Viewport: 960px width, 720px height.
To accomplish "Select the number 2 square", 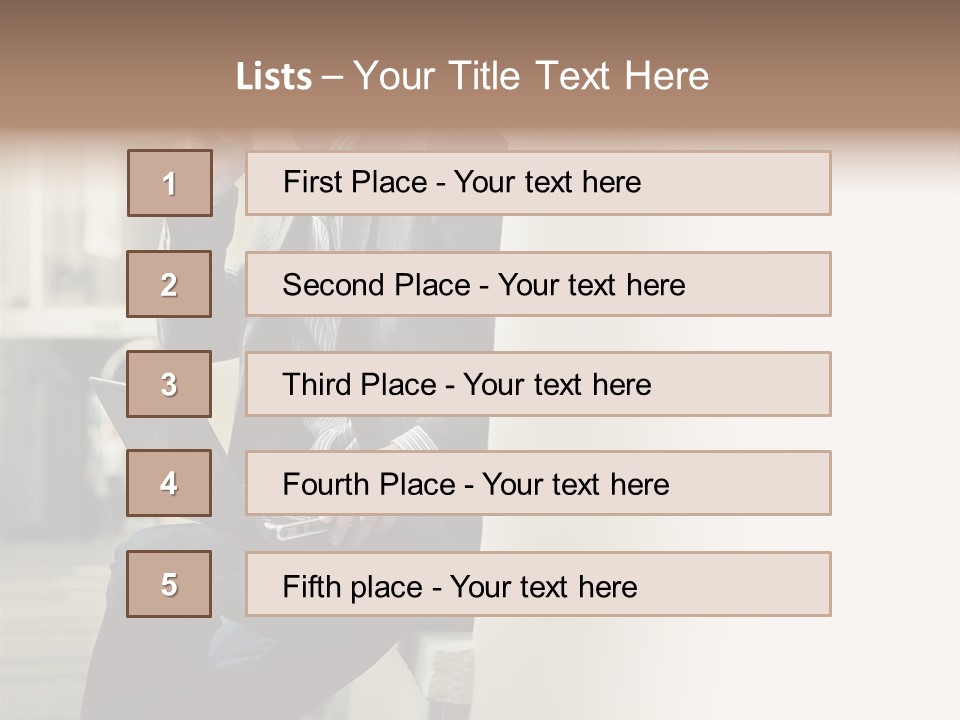I will click(169, 284).
